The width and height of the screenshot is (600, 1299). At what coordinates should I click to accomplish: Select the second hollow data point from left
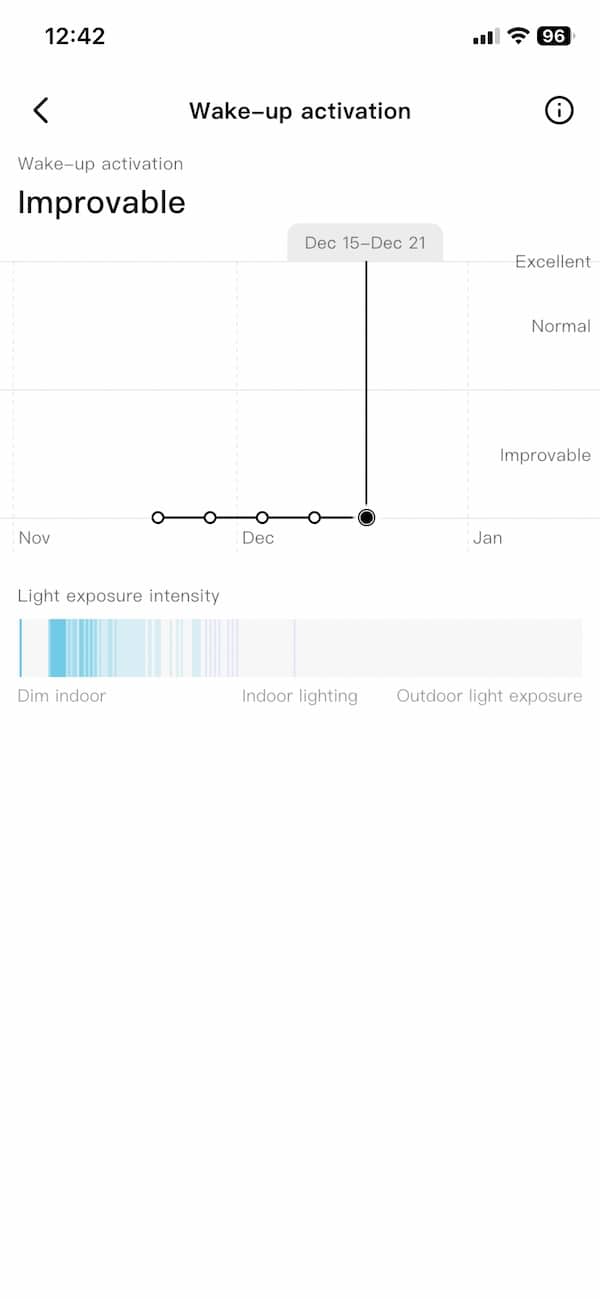click(x=210, y=517)
